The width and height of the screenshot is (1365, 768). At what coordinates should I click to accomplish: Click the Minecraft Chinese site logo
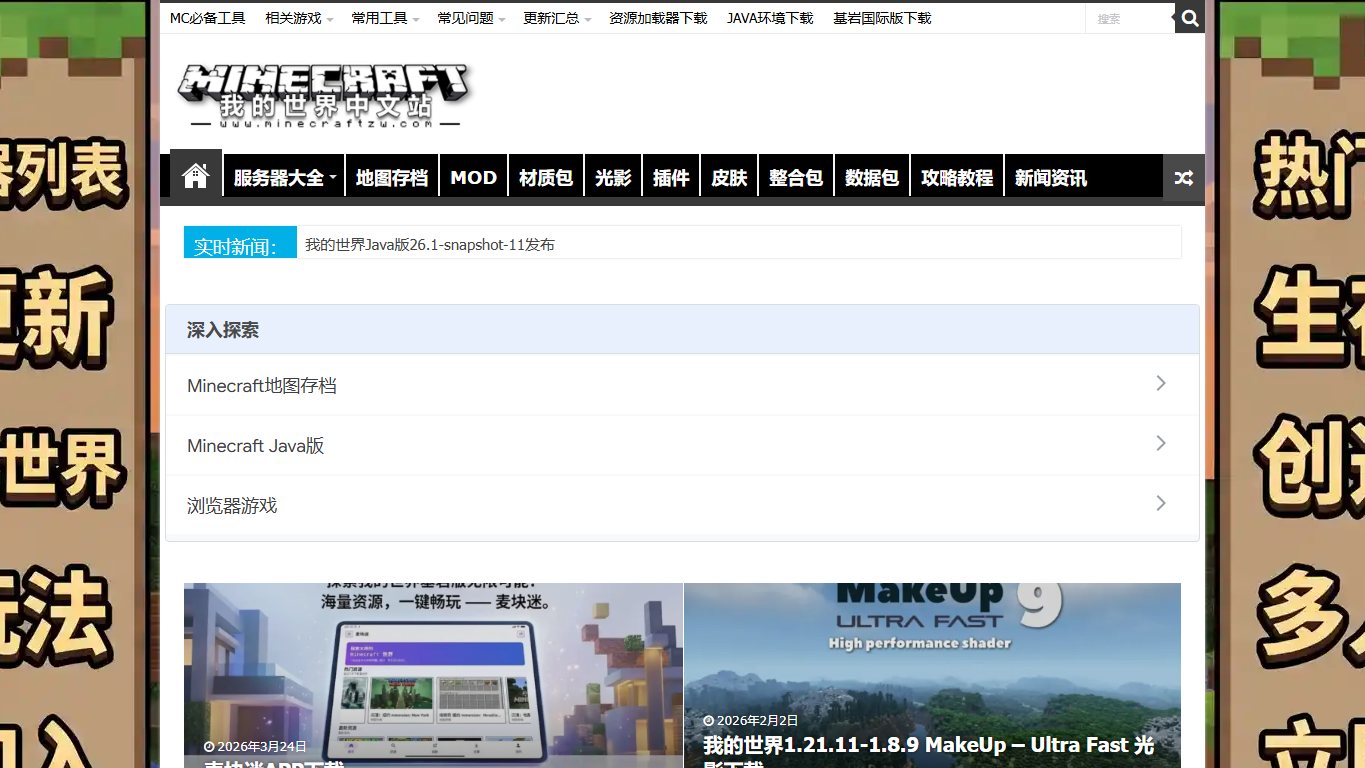pyautogui.click(x=324, y=95)
